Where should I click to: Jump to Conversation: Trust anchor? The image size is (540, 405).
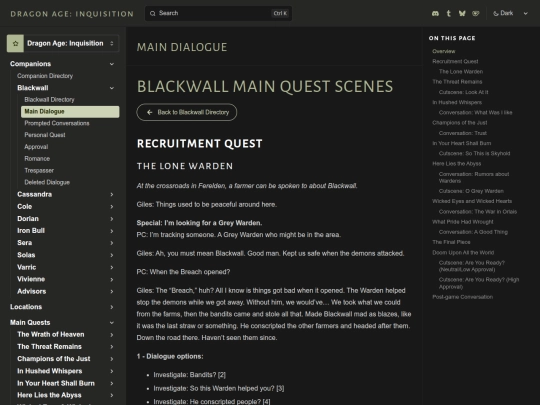(x=463, y=133)
